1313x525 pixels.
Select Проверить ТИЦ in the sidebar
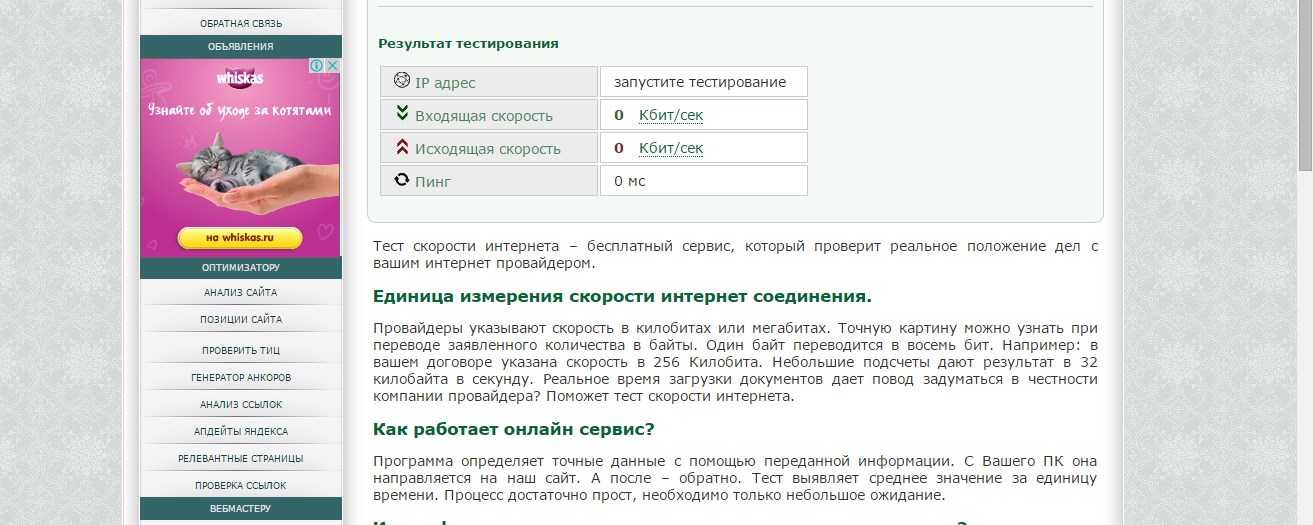click(240, 350)
